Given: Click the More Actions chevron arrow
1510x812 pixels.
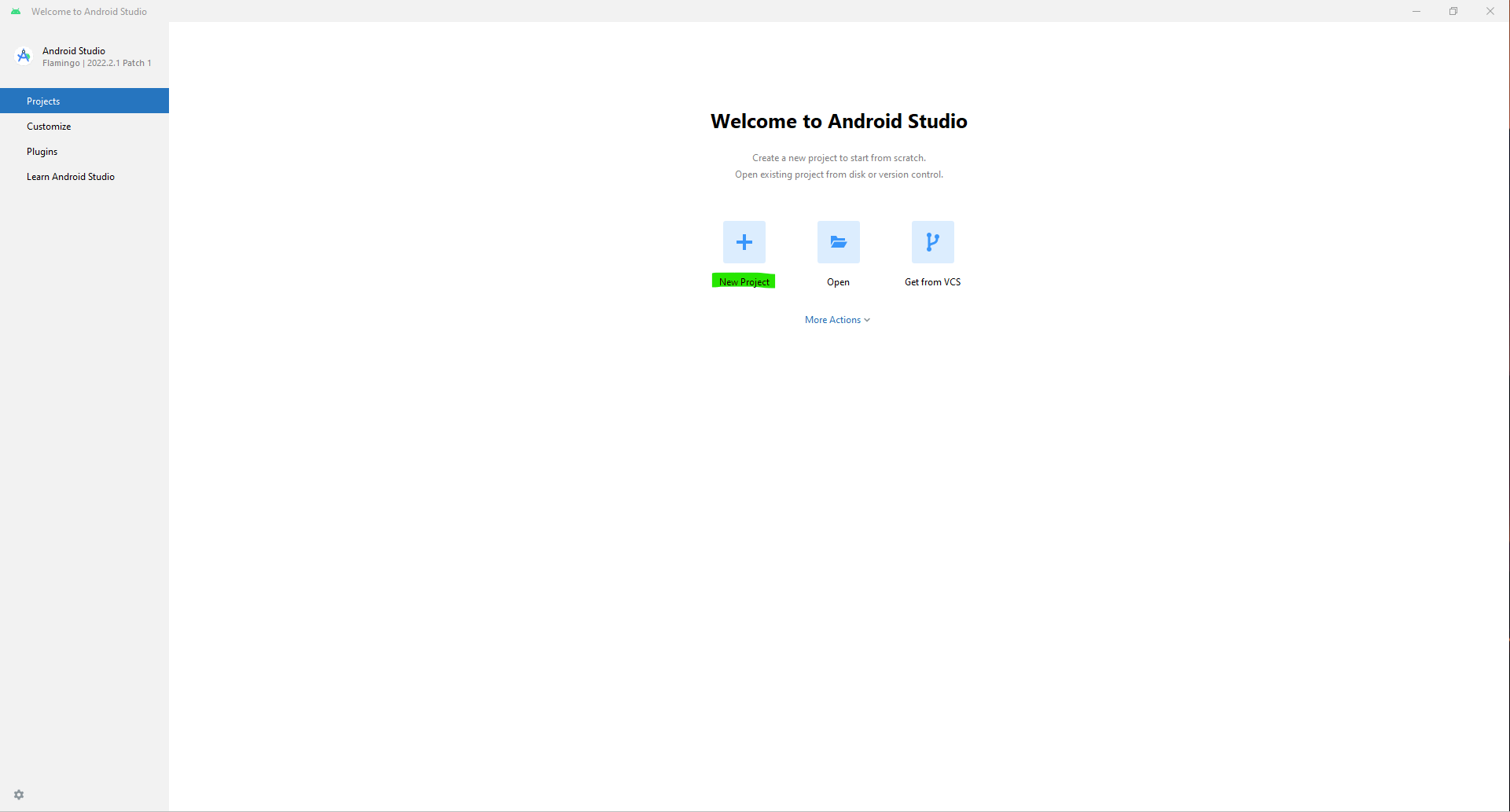Looking at the screenshot, I should click(866, 320).
